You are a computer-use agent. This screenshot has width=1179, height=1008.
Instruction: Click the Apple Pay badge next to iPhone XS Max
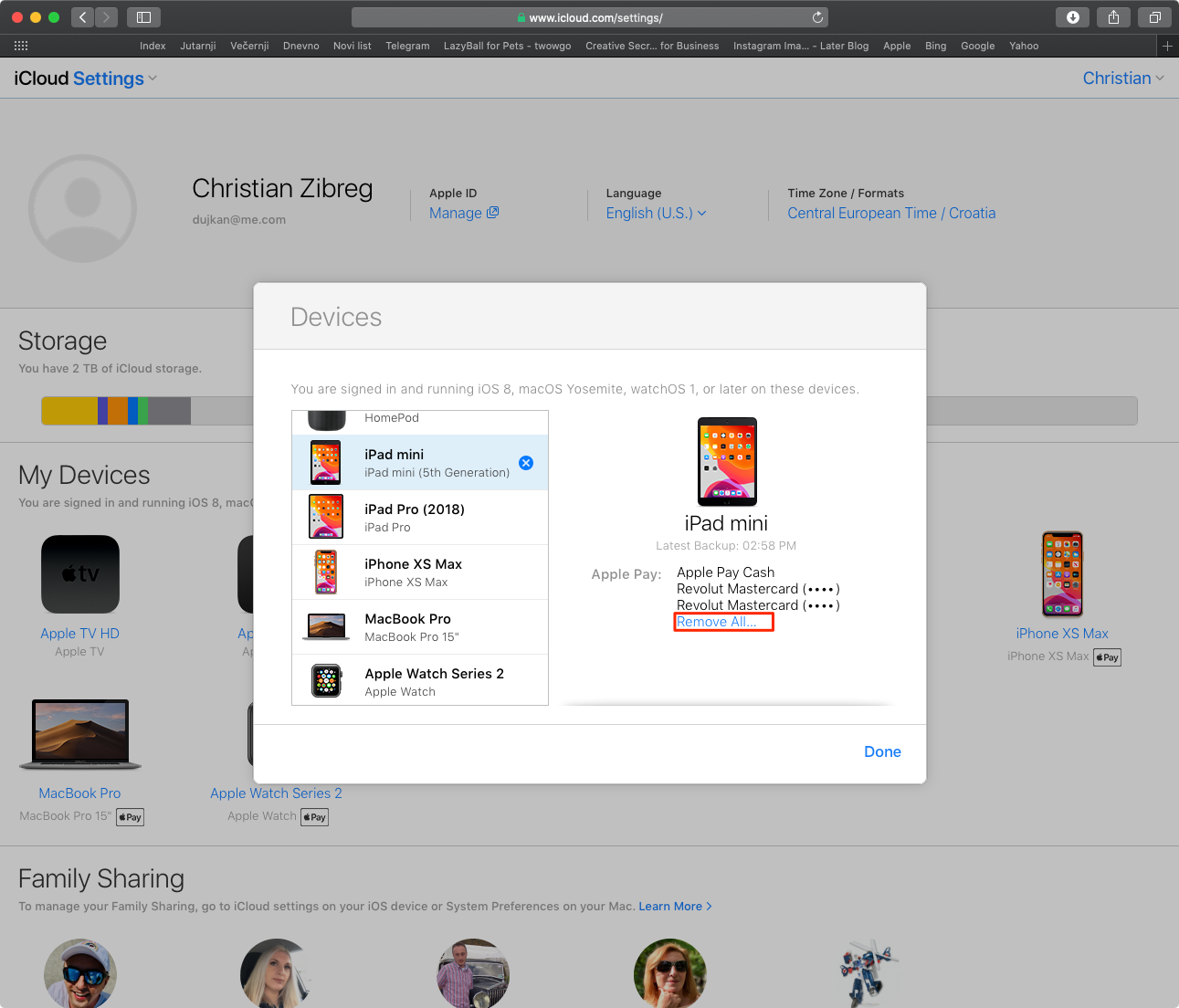pos(1108,657)
